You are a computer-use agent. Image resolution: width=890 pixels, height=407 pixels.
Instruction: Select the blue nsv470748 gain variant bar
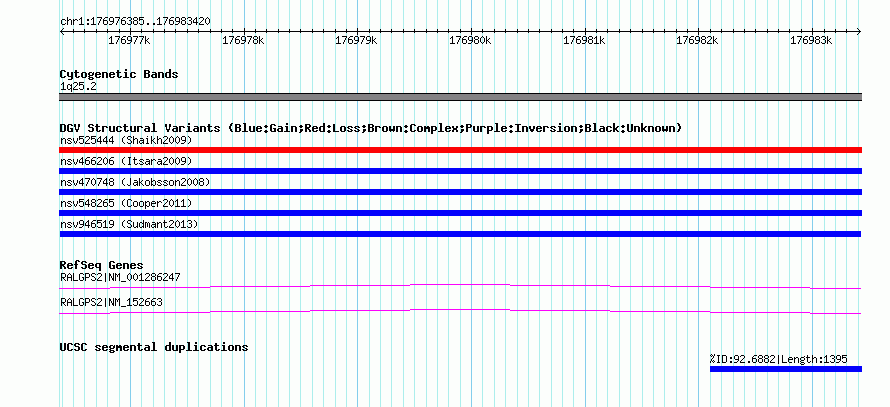(460, 192)
